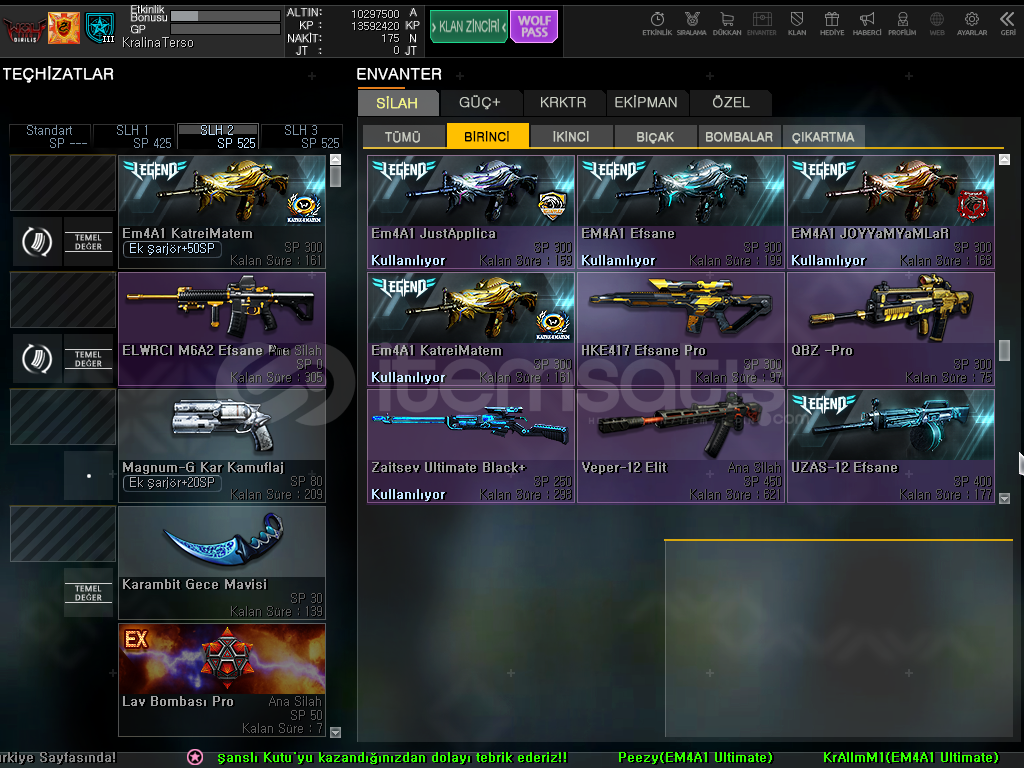The height and width of the screenshot is (768, 1024).
Task: Open the Haberci megaphone icon
Action: (x=867, y=24)
